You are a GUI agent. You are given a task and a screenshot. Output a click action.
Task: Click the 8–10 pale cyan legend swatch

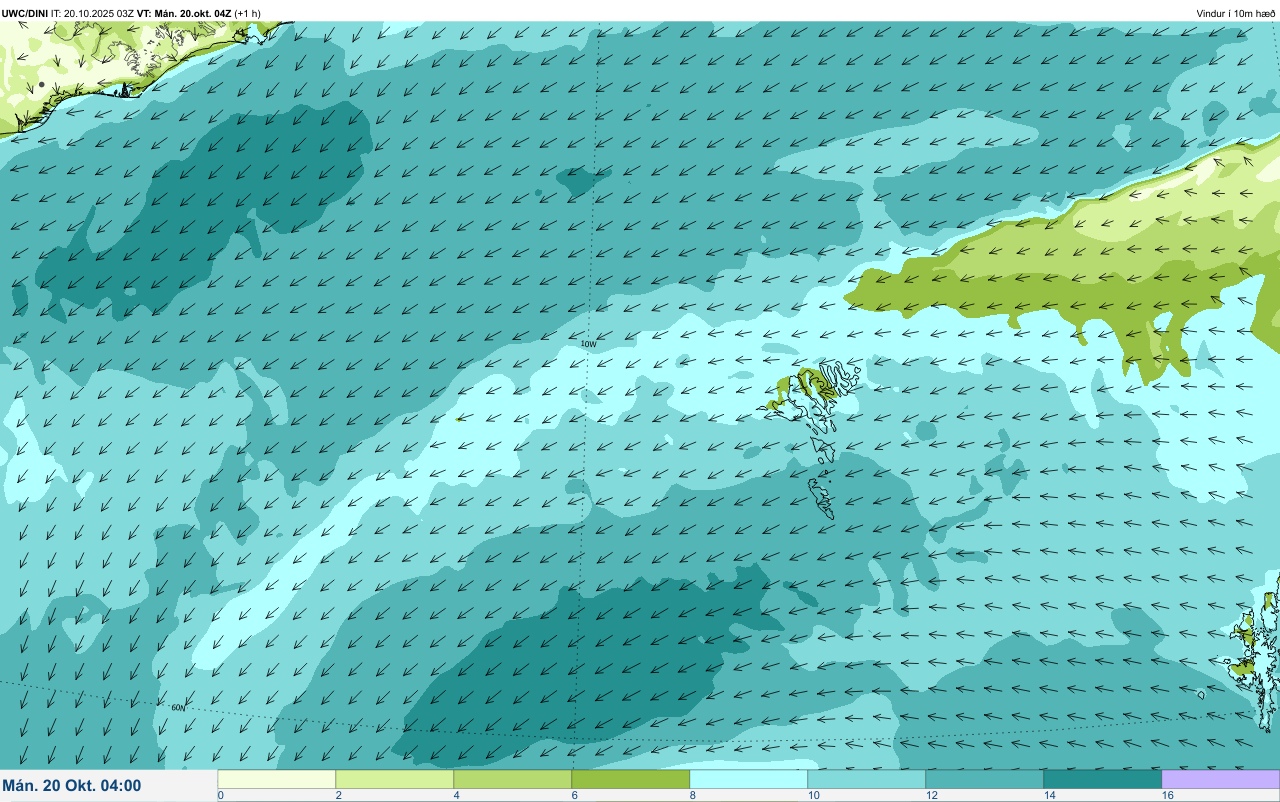coord(749,779)
